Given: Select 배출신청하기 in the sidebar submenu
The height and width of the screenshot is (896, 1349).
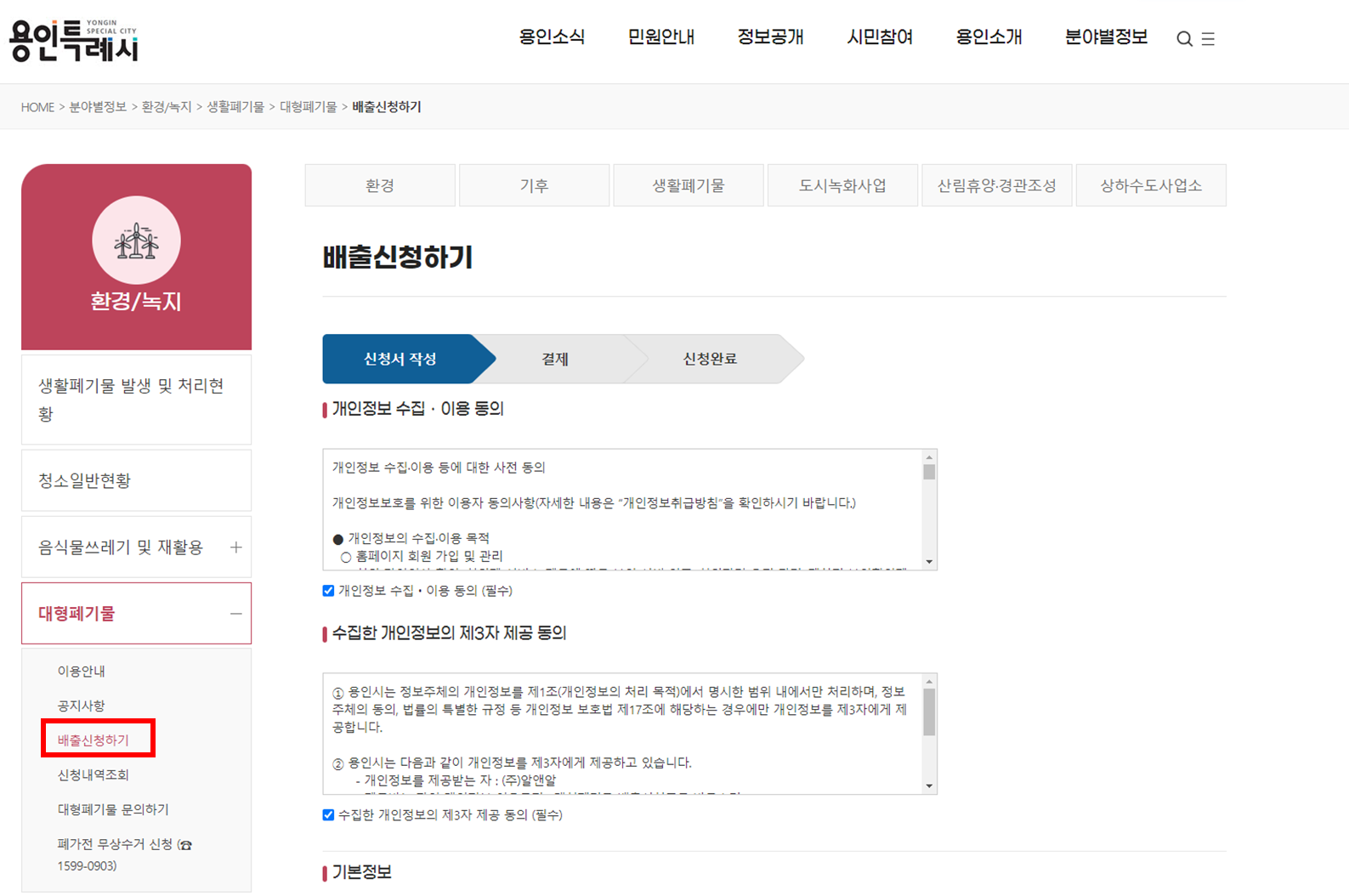Looking at the screenshot, I should tap(94, 740).
